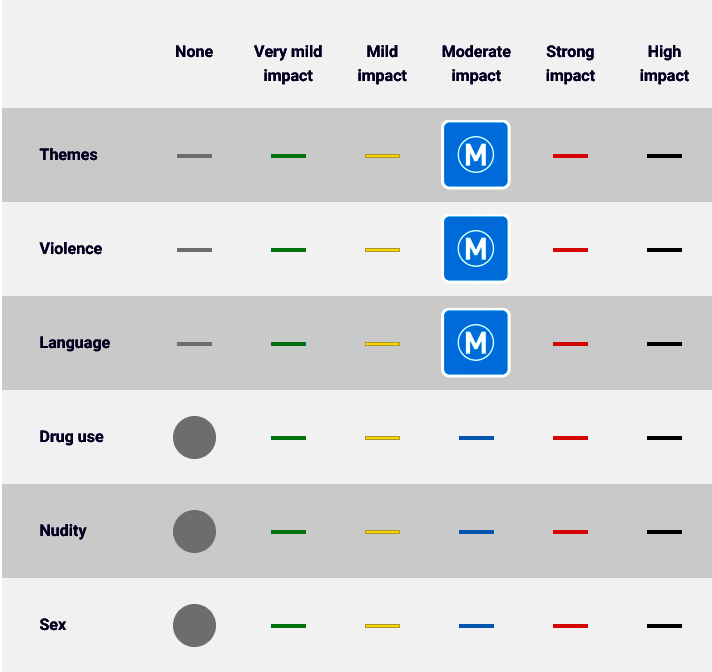Click the Strong impact column header
The width and height of the screenshot is (712, 672).
click(570, 63)
